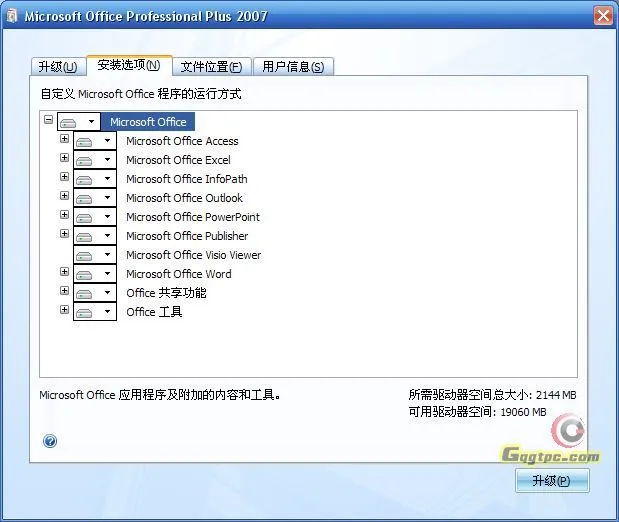619x522 pixels.
Task: Open install option dropdown for Visio Viewer
Action: [x=95, y=254]
